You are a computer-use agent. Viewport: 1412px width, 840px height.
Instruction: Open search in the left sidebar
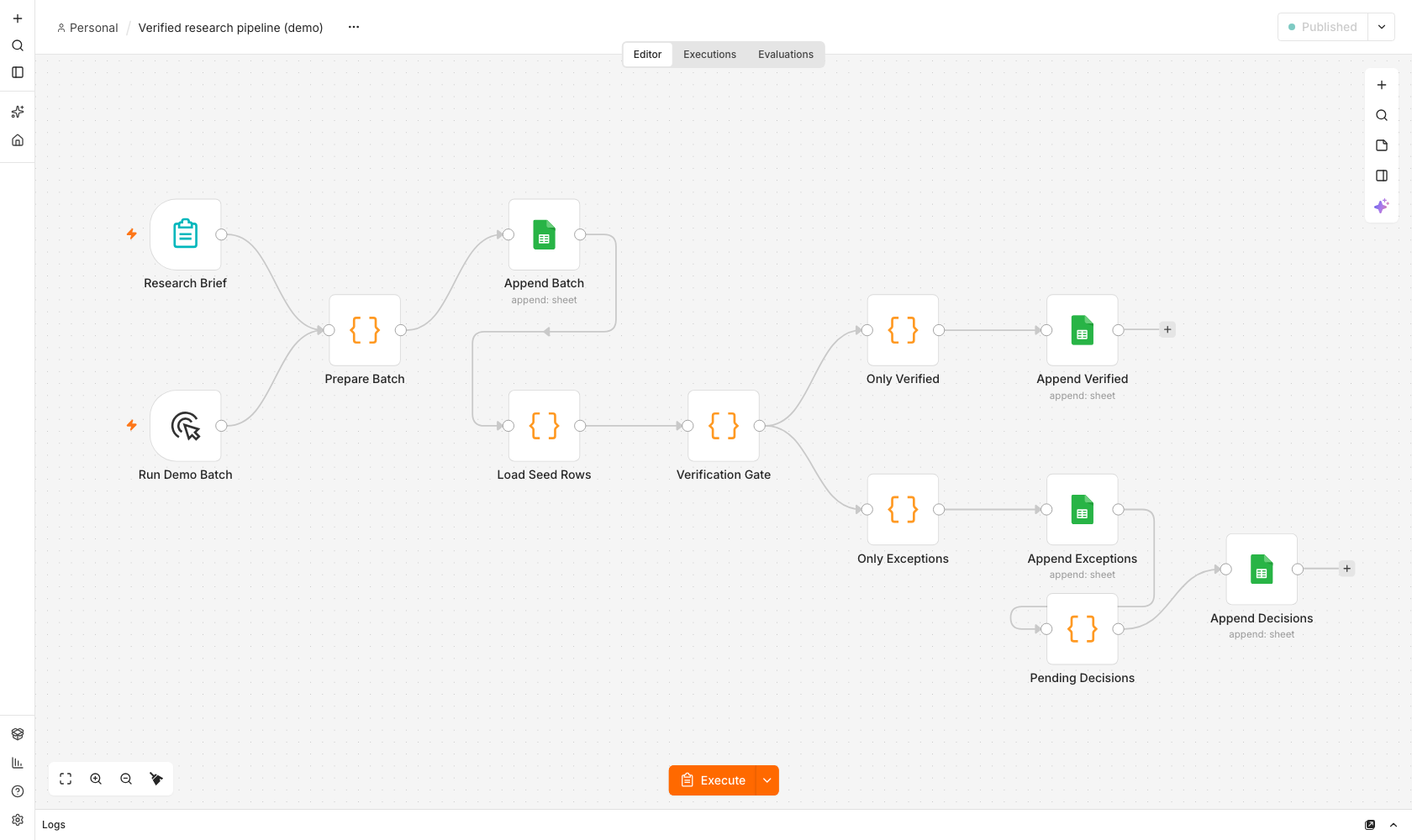tap(18, 45)
